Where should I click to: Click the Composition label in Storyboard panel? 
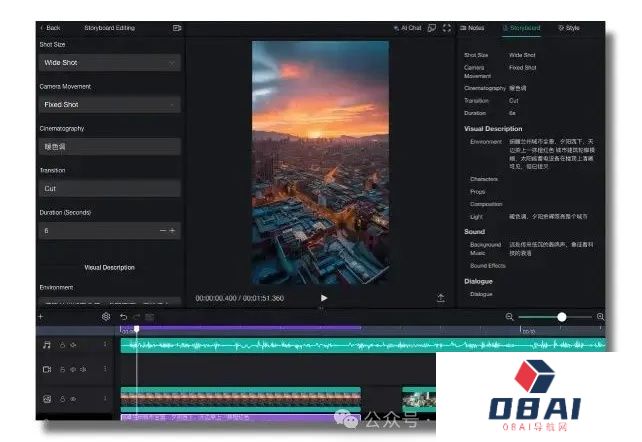(486, 204)
